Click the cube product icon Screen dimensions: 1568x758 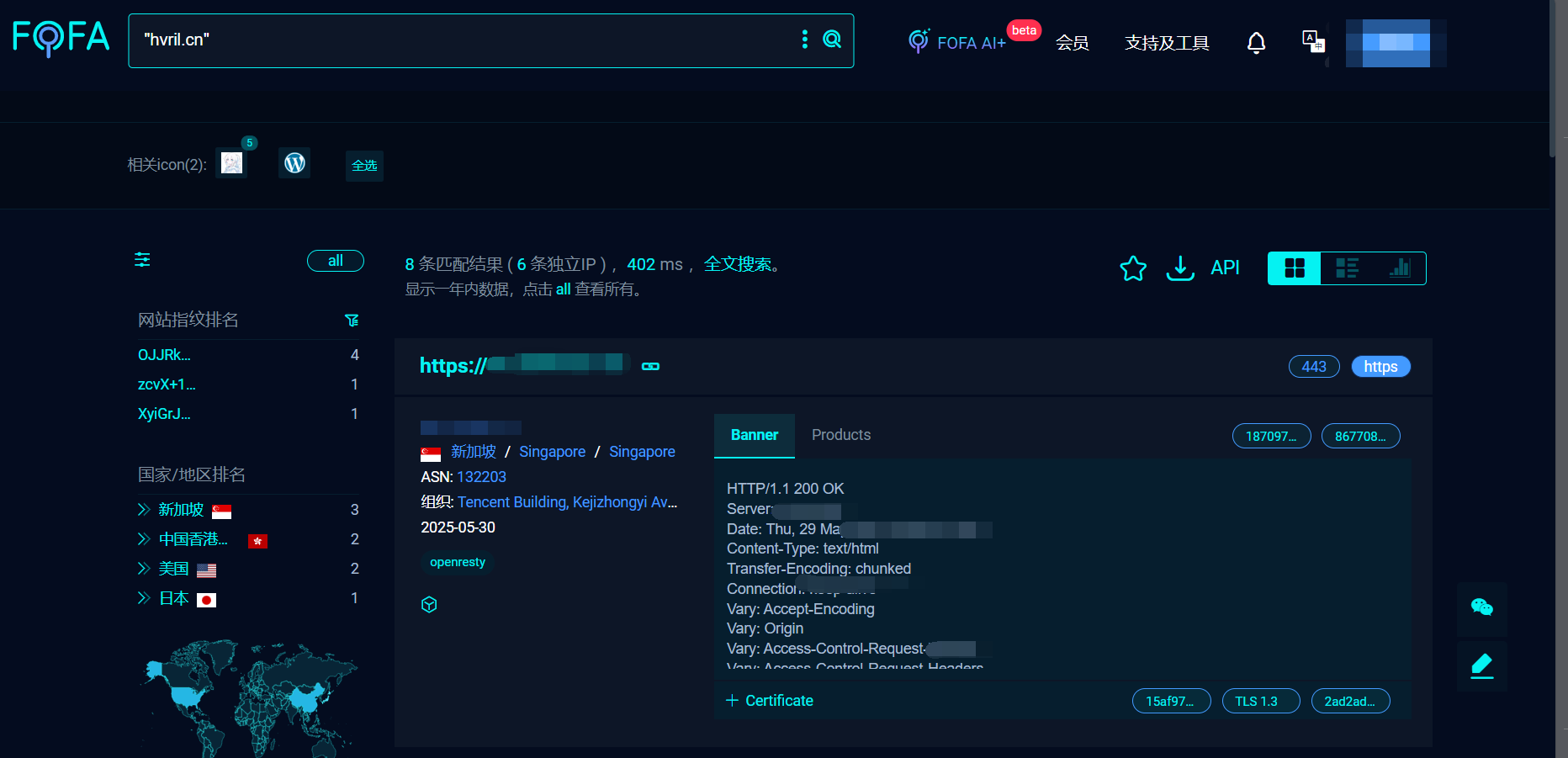coord(429,605)
